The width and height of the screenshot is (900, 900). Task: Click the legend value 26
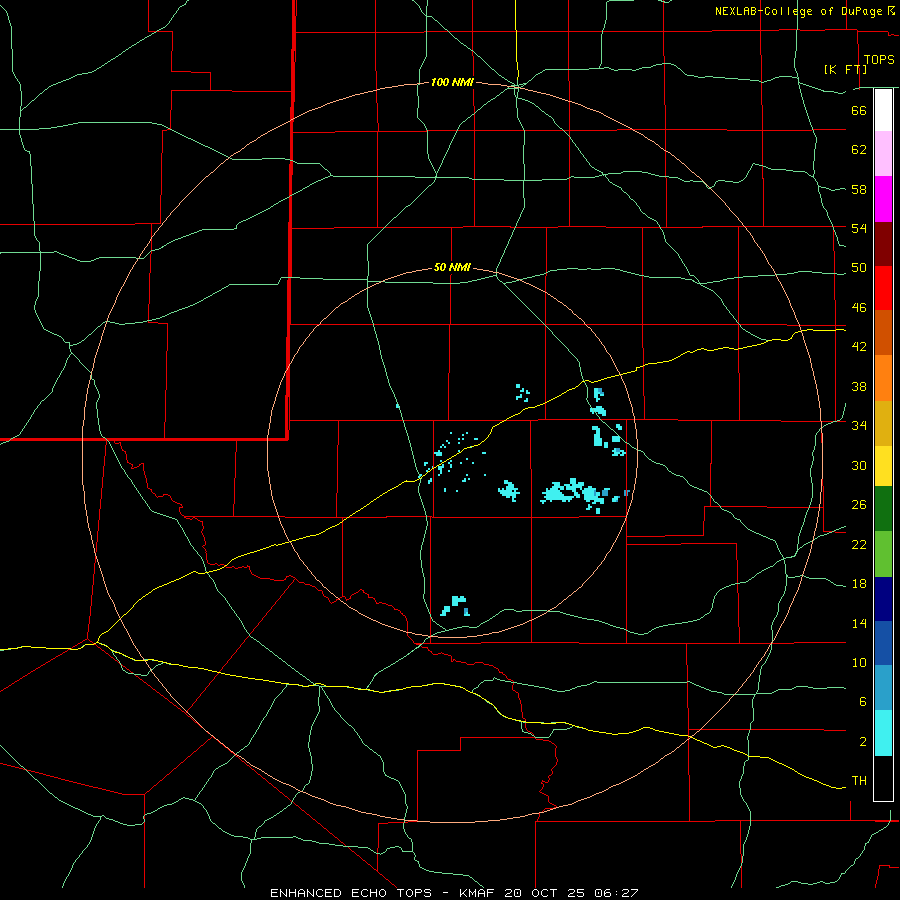tap(859, 505)
